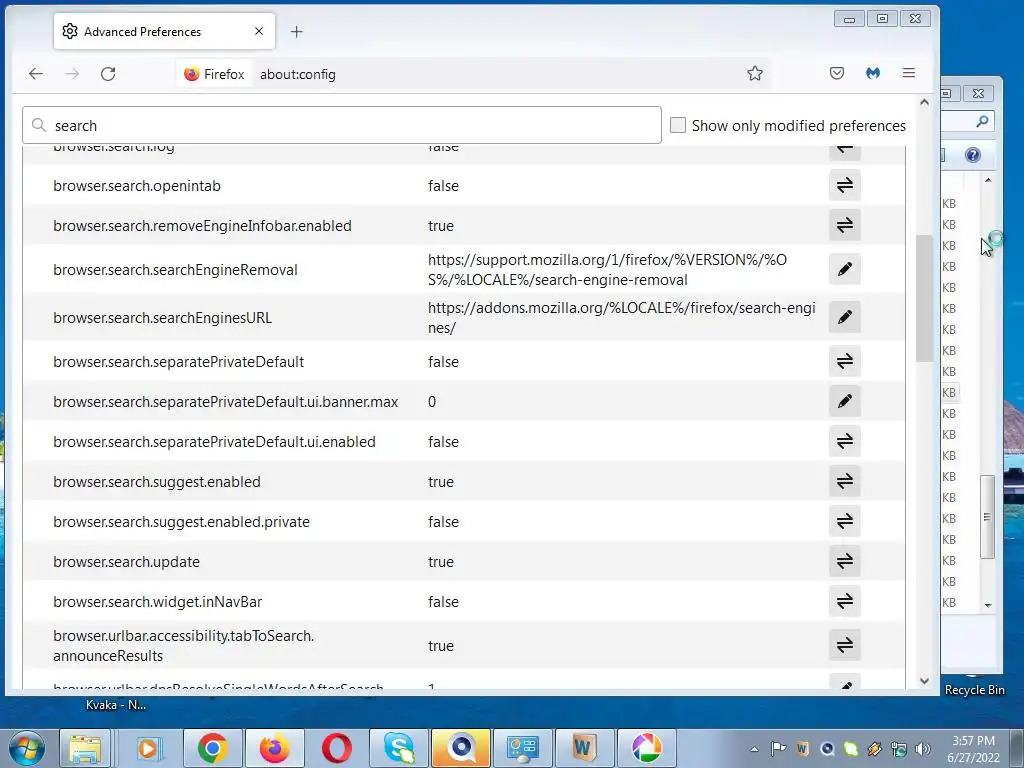Edit browser.search.searchEngineRemoval with pencil icon

pyautogui.click(x=844, y=269)
